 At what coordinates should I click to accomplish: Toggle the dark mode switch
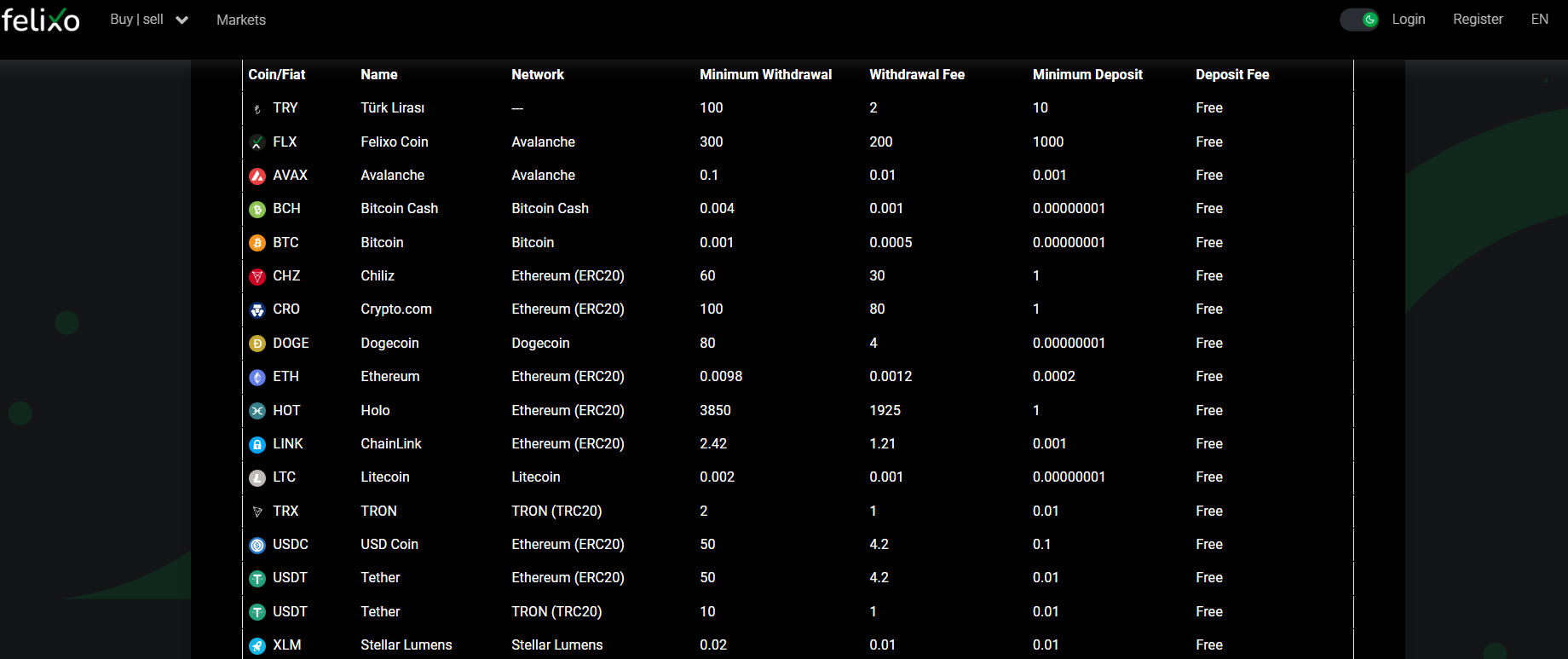(x=1359, y=19)
